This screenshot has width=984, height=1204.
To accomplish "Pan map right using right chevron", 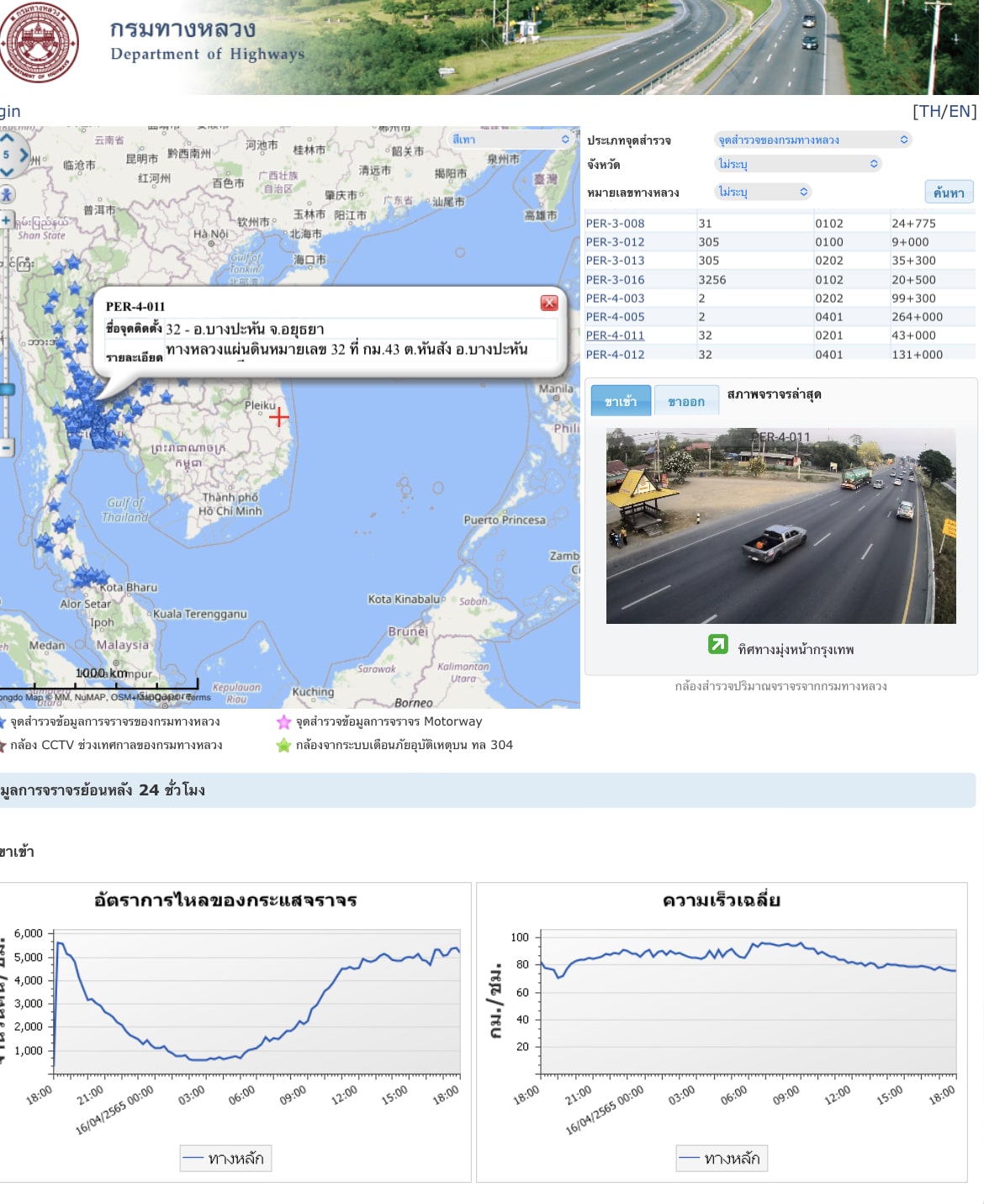I will (x=23, y=156).
